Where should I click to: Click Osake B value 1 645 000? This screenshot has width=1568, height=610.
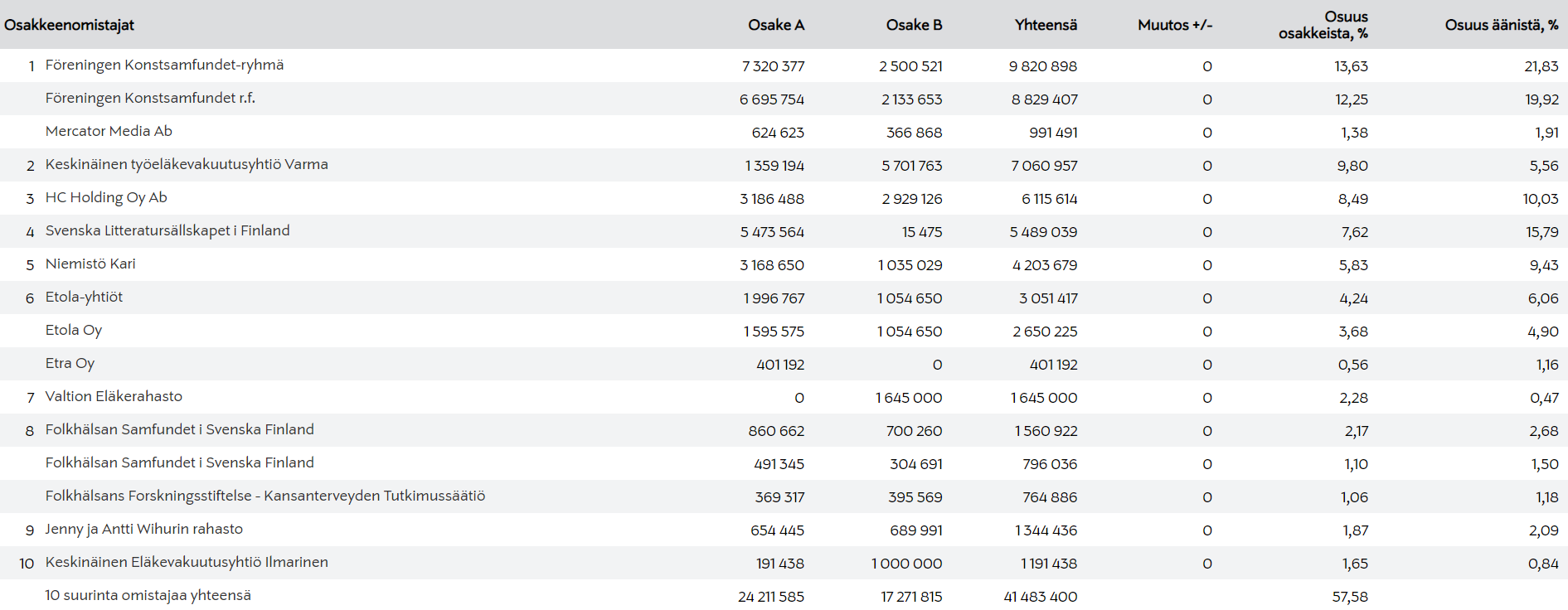[909, 398]
